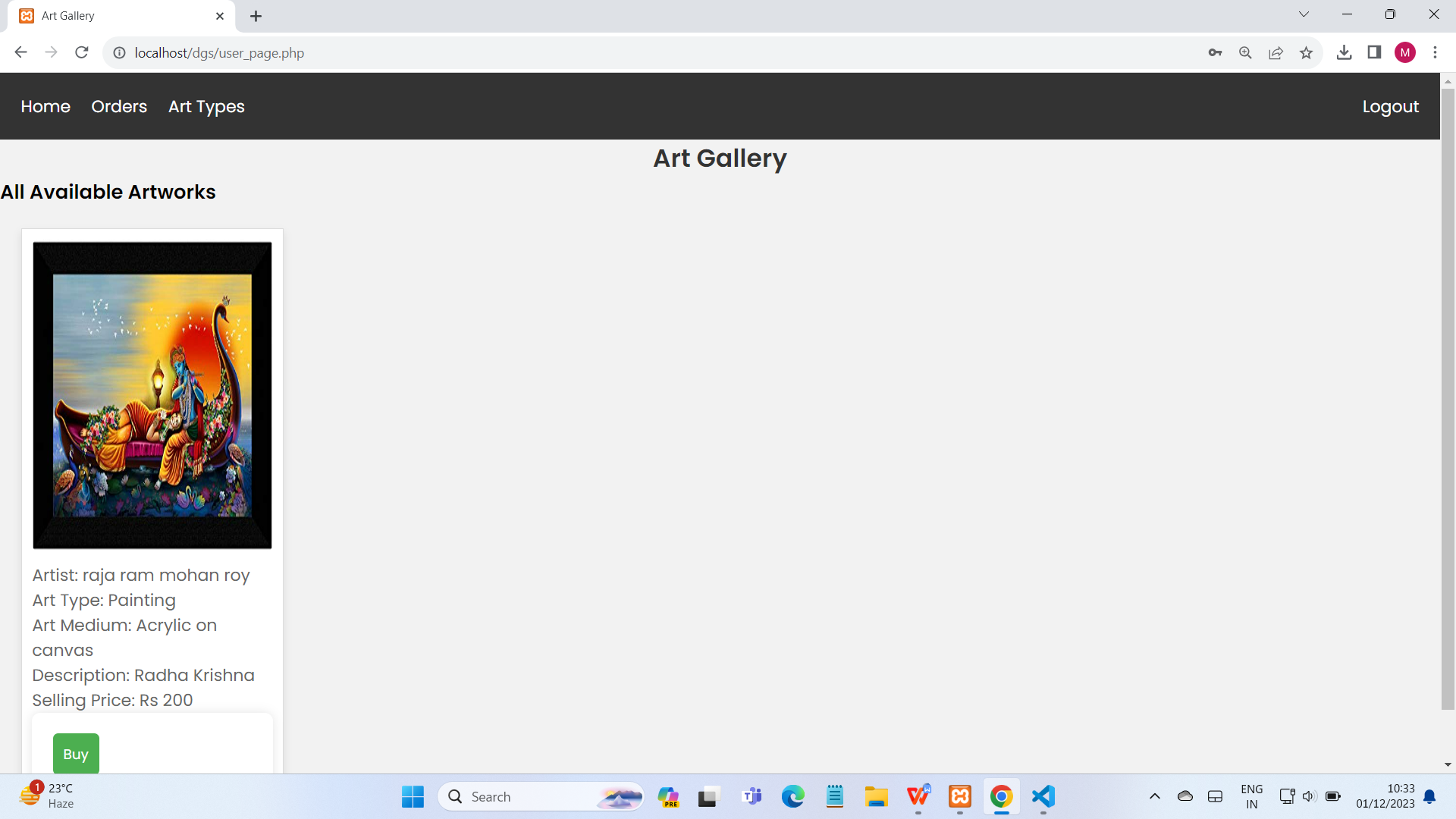Screen dimensions: 1456x819
Task: Open Chrome's download manager
Action: [x=1345, y=52]
